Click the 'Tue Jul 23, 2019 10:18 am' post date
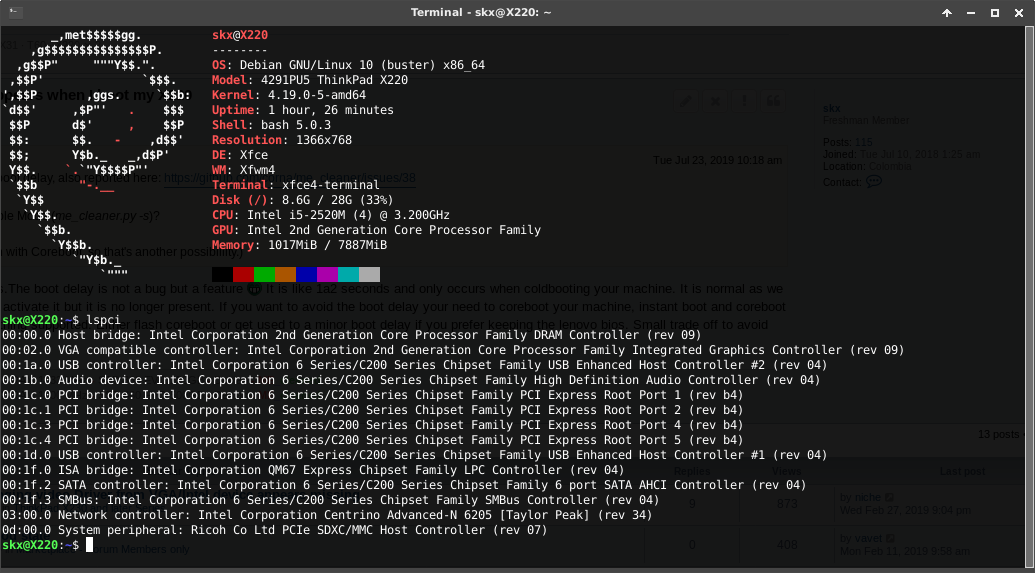Image resolution: width=1035 pixels, height=573 pixels. (718, 160)
